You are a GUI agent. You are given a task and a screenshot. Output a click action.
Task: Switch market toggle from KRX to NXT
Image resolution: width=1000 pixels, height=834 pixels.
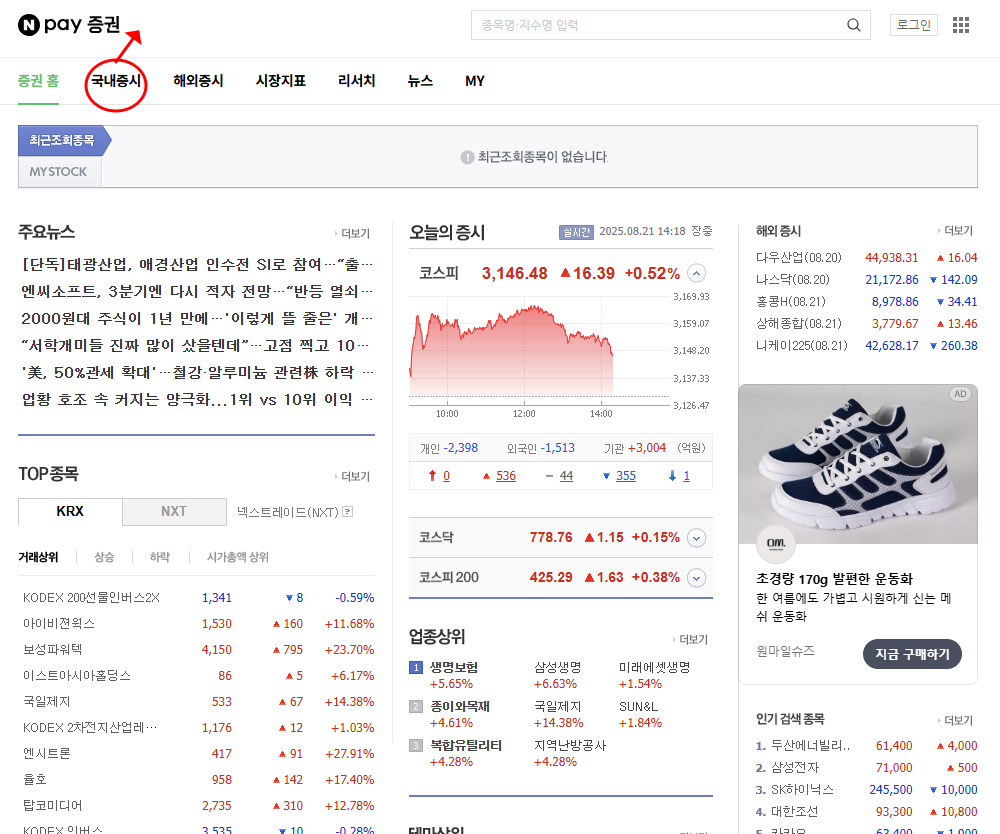pos(174,511)
